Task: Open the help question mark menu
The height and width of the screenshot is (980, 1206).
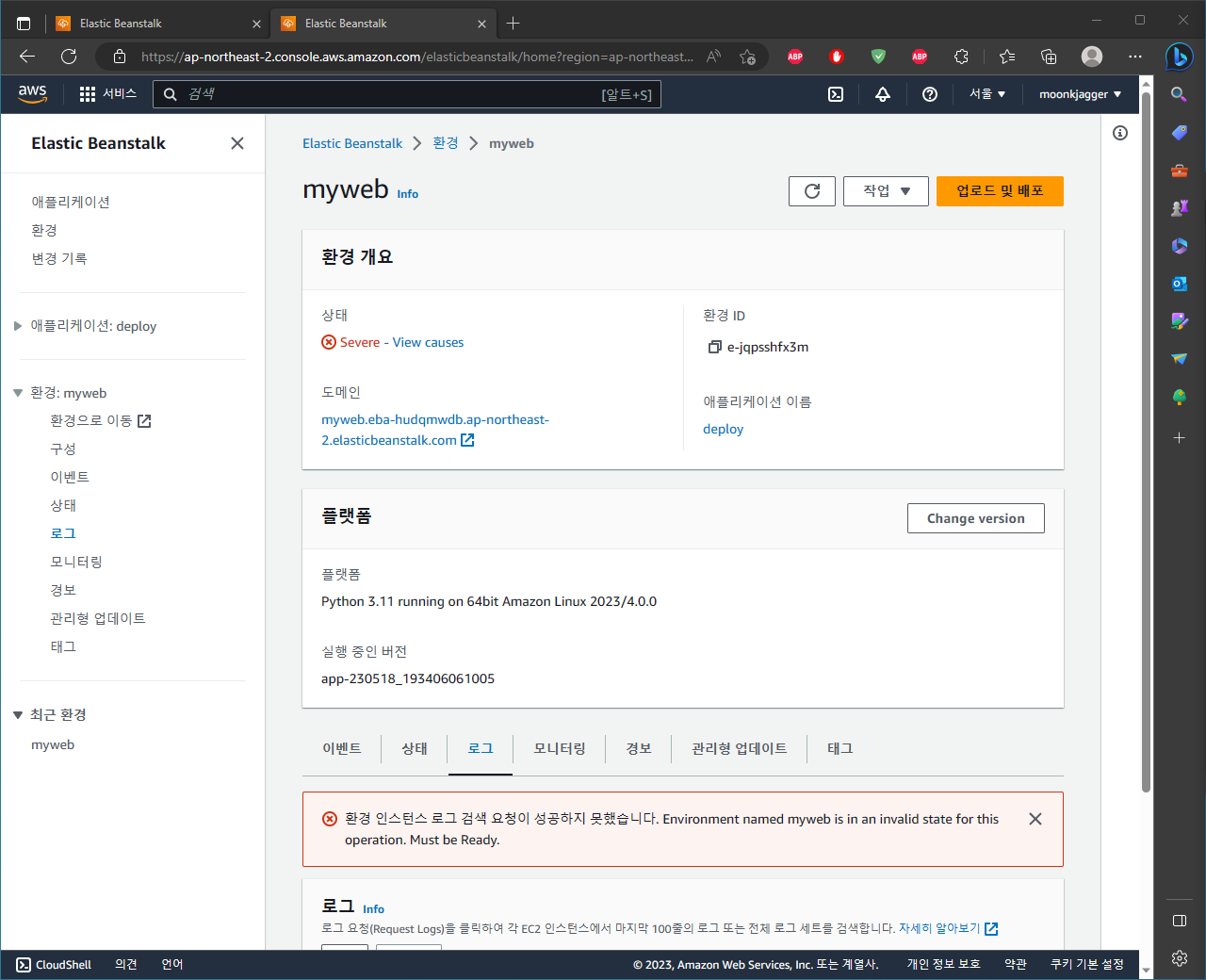Action: pos(930,94)
